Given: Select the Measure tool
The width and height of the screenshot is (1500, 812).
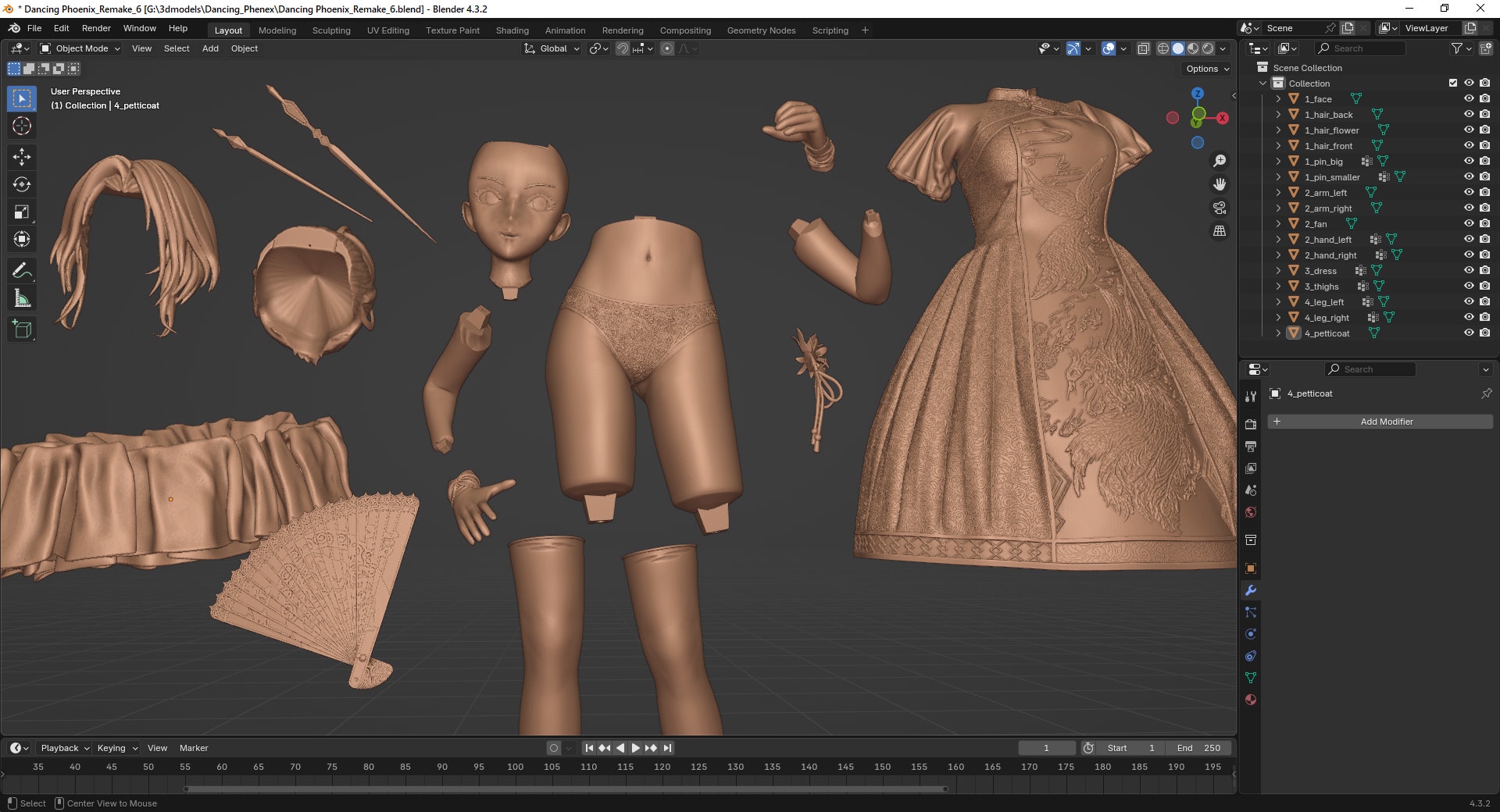Looking at the screenshot, I should coord(22,298).
